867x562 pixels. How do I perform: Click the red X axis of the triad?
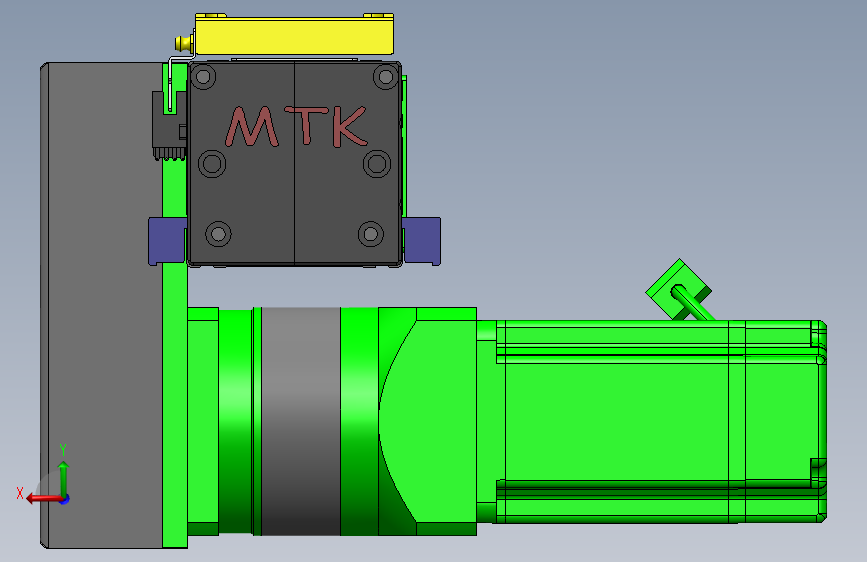coord(43,498)
